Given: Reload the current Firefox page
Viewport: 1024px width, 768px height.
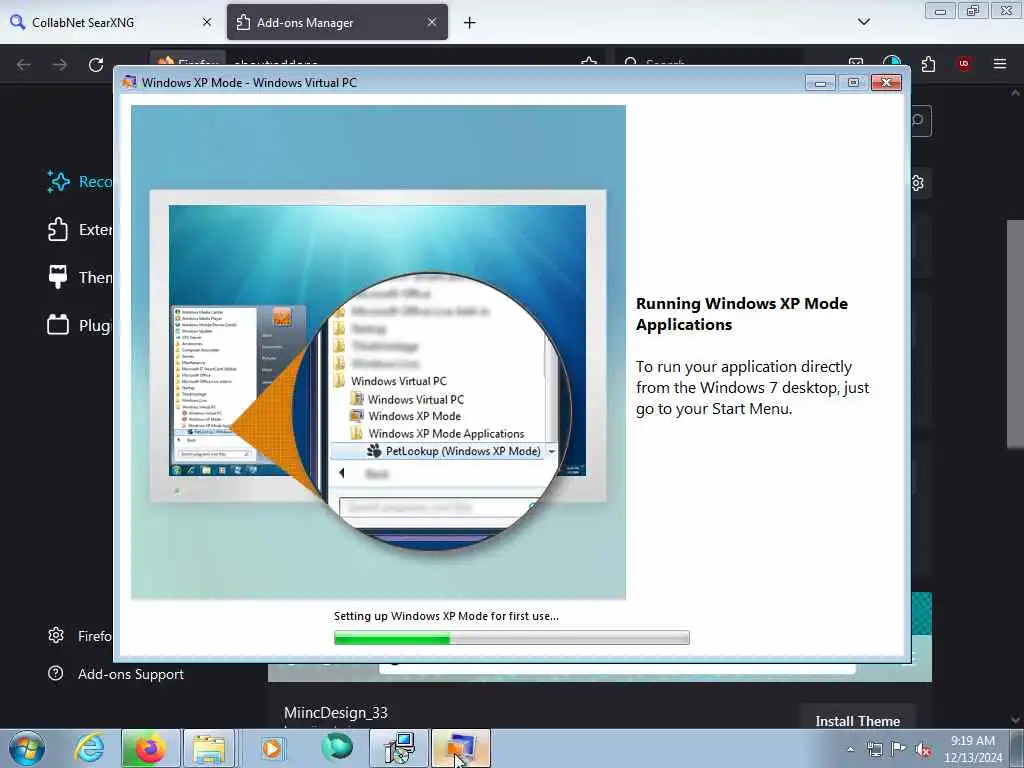Looking at the screenshot, I should coord(96,64).
